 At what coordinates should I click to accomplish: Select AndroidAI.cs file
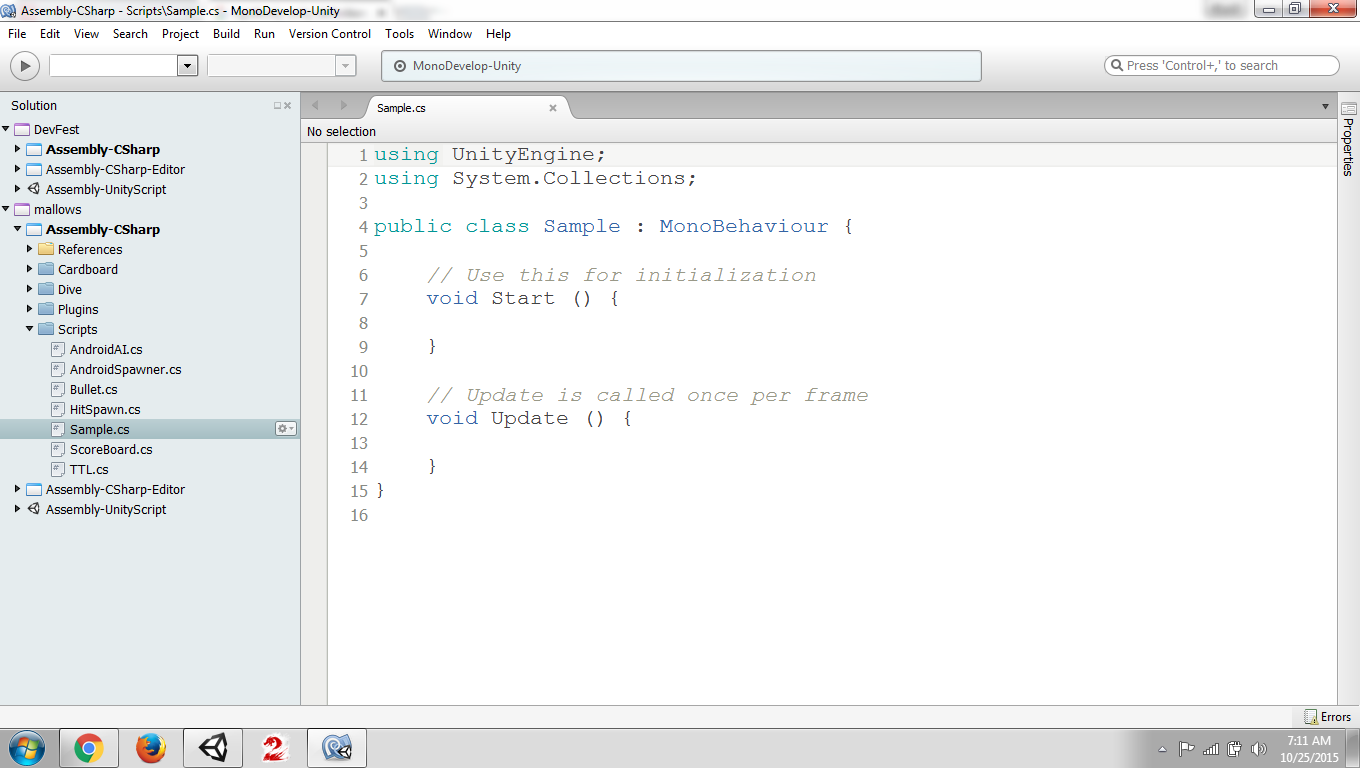pos(106,349)
